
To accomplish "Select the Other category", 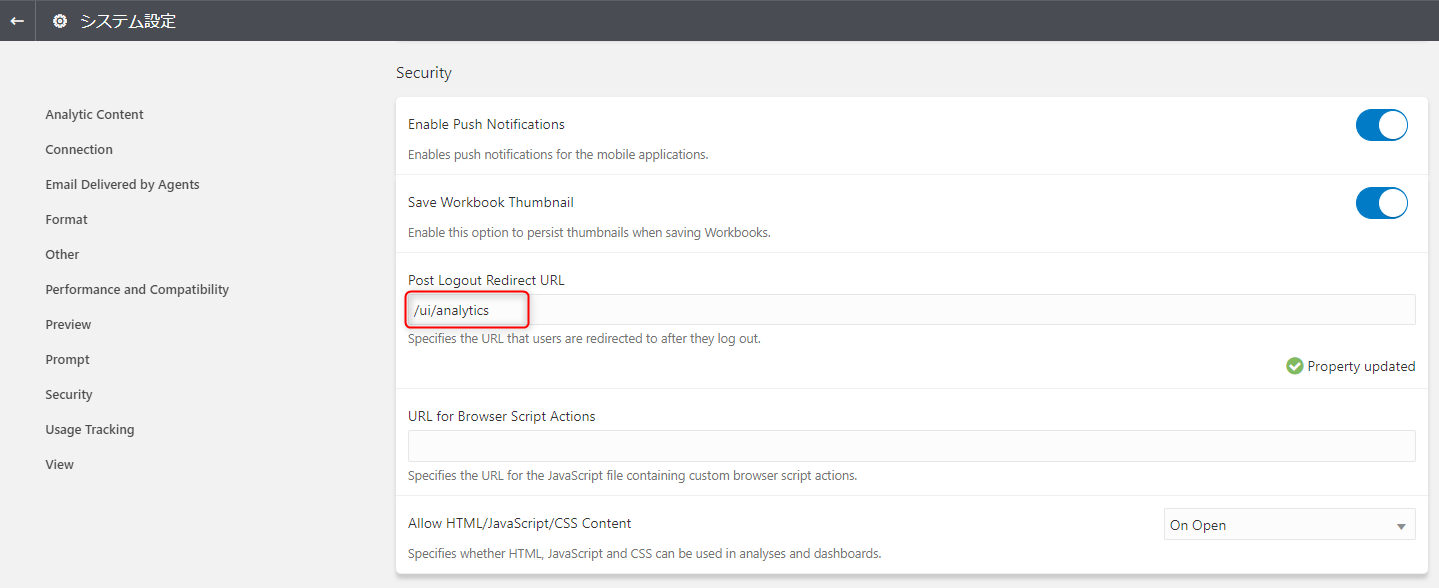I will (x=62, y=255).
